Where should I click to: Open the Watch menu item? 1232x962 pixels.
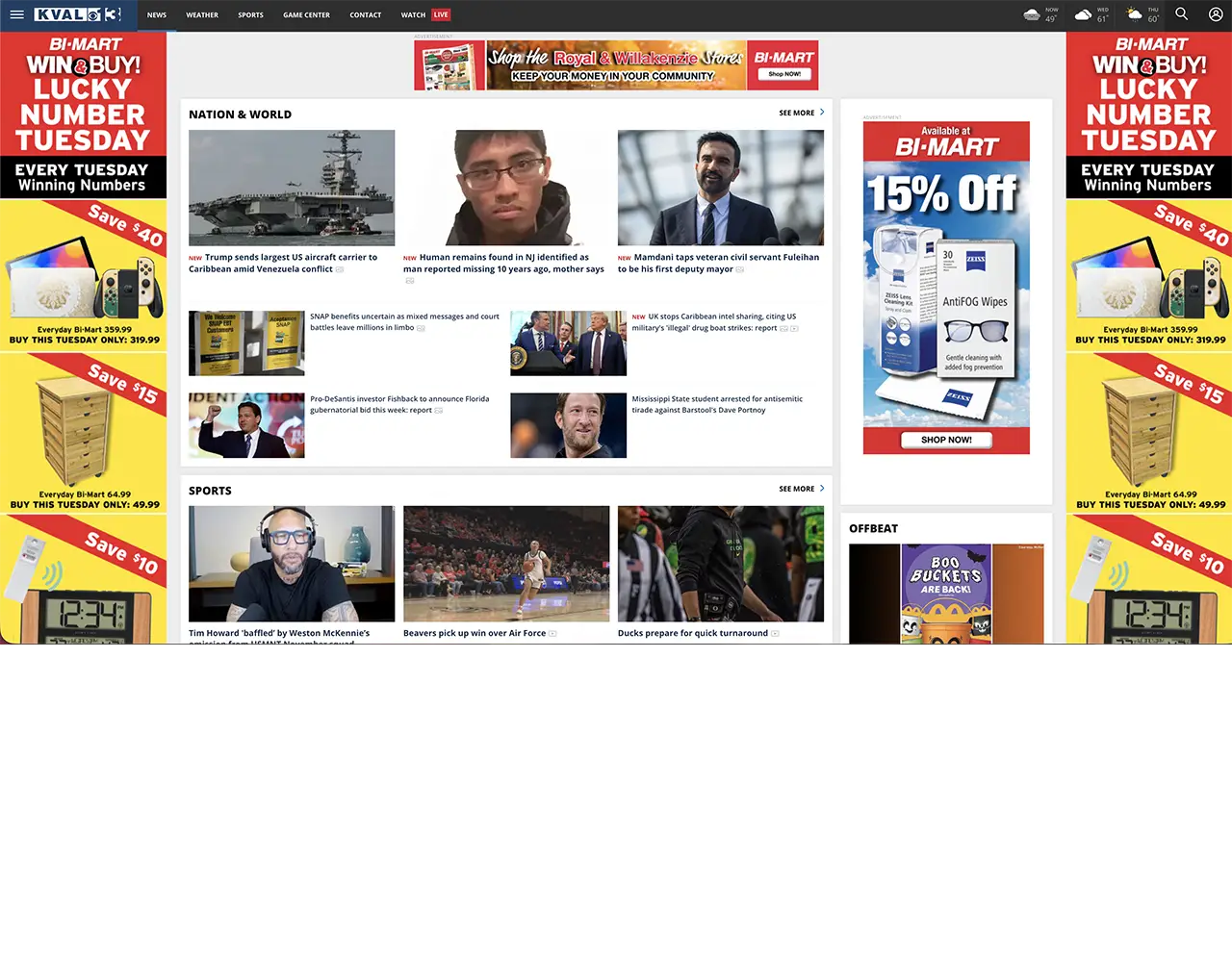point(413,15)
